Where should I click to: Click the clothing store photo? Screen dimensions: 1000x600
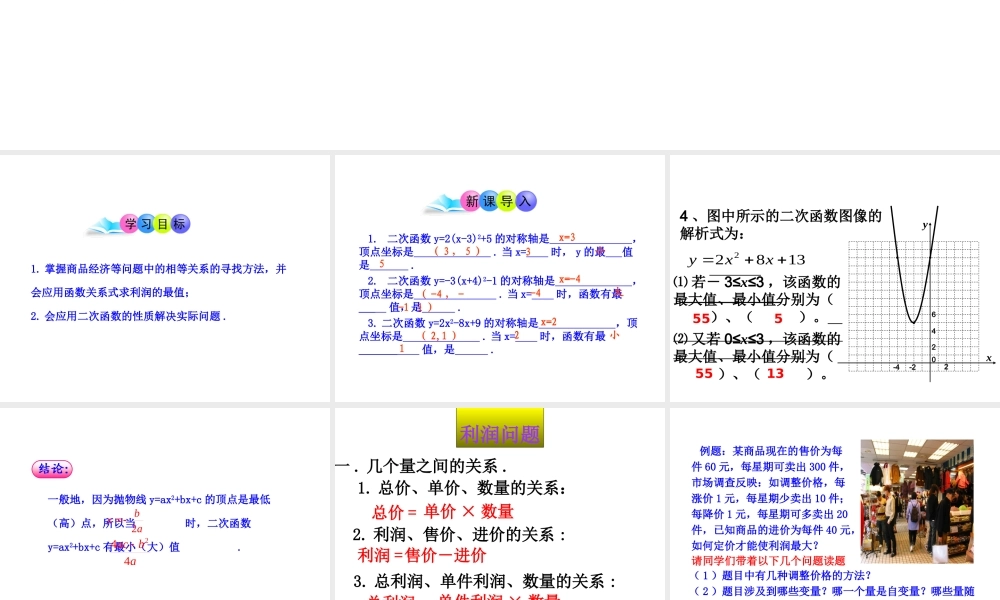click(916, 501)
